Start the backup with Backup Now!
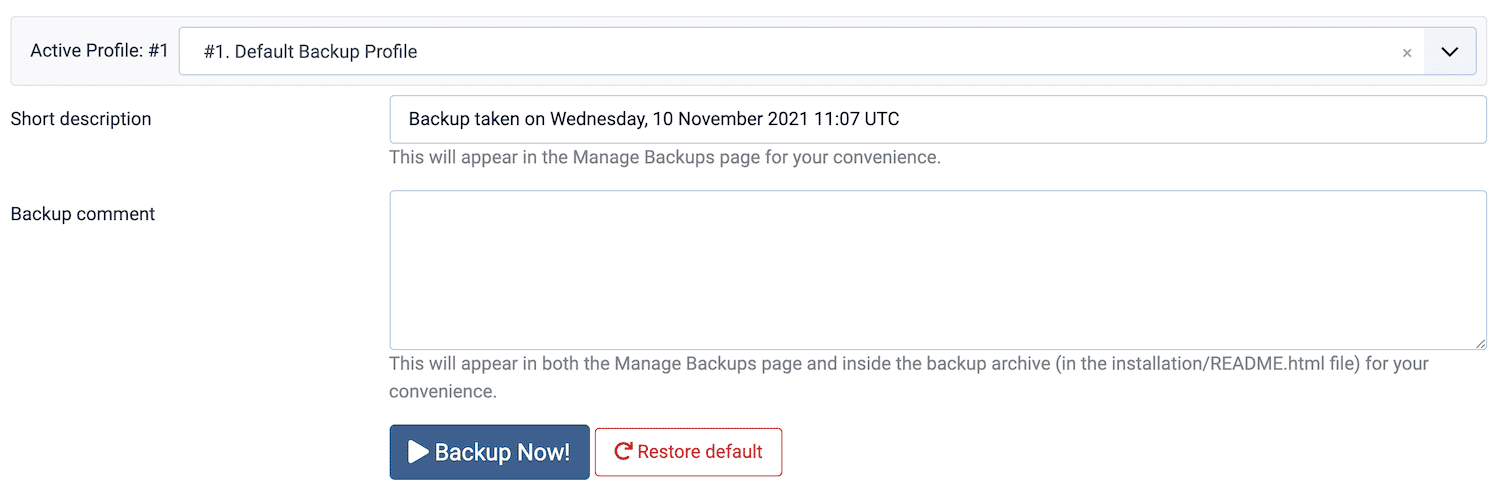Screen dimensions: 1500x502 point(489,452)
